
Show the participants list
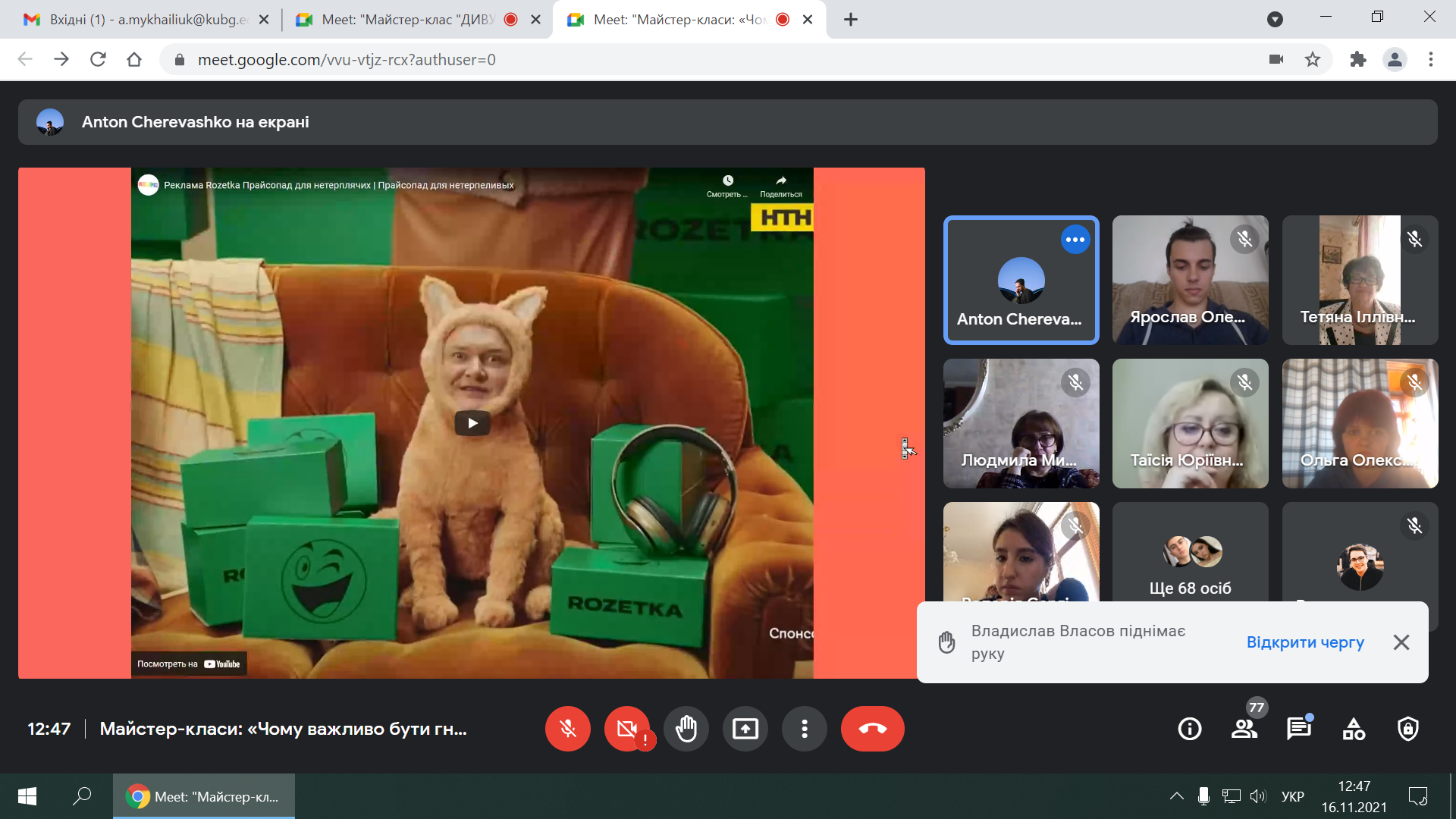[1244, 729]
